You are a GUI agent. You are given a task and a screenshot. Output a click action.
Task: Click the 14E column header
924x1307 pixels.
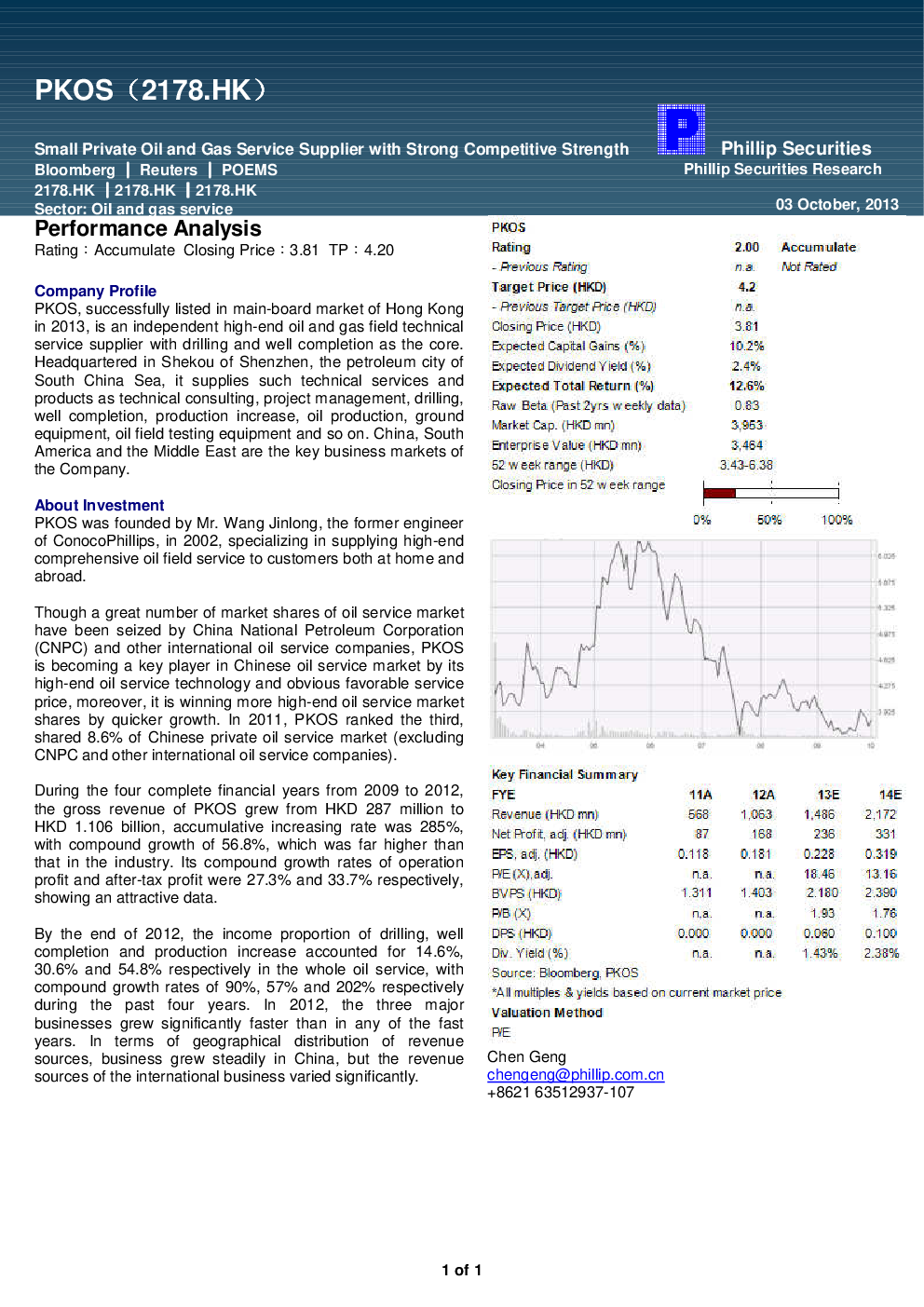[x=890, y=795]
